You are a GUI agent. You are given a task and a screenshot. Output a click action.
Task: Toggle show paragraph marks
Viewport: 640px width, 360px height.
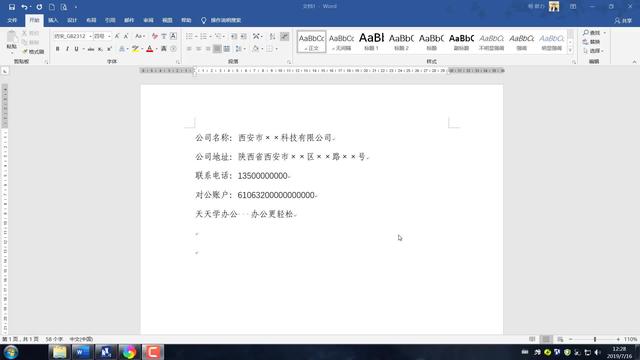coord(284,36)
